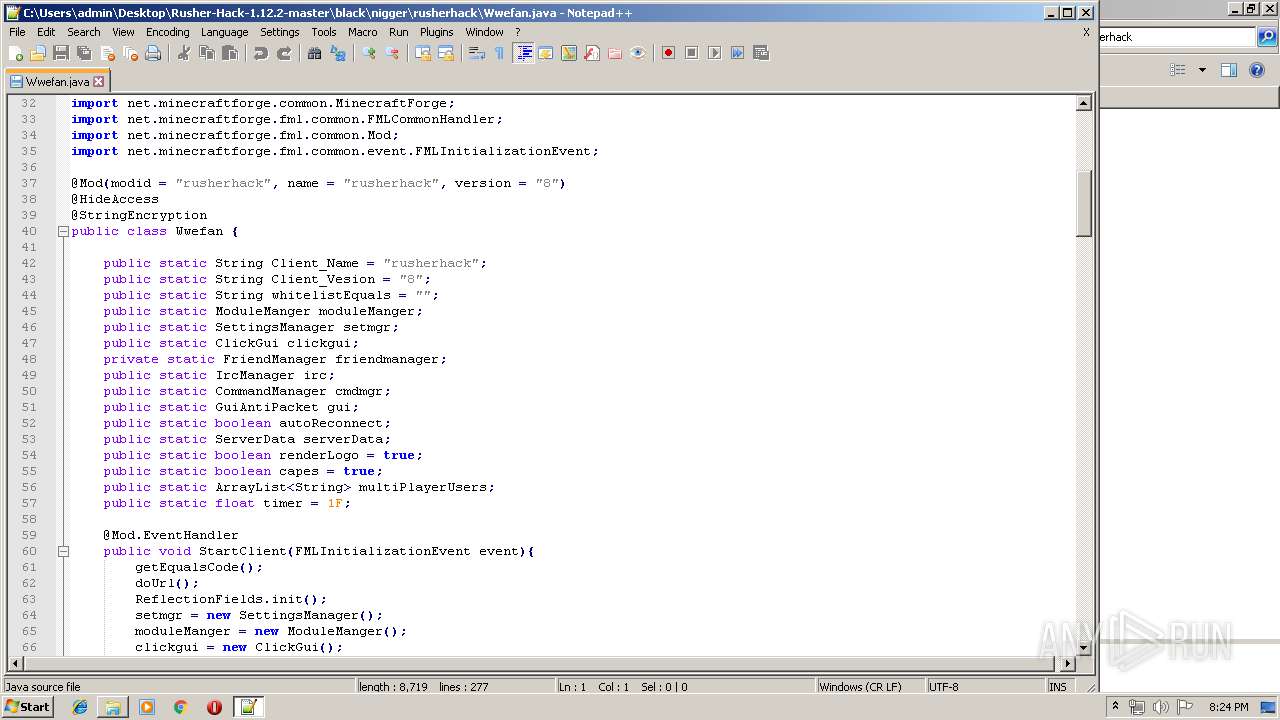Viewport: 1280px width, 720px height.
Task: Open Find dialog via binoculars icon
Action: 315,53
